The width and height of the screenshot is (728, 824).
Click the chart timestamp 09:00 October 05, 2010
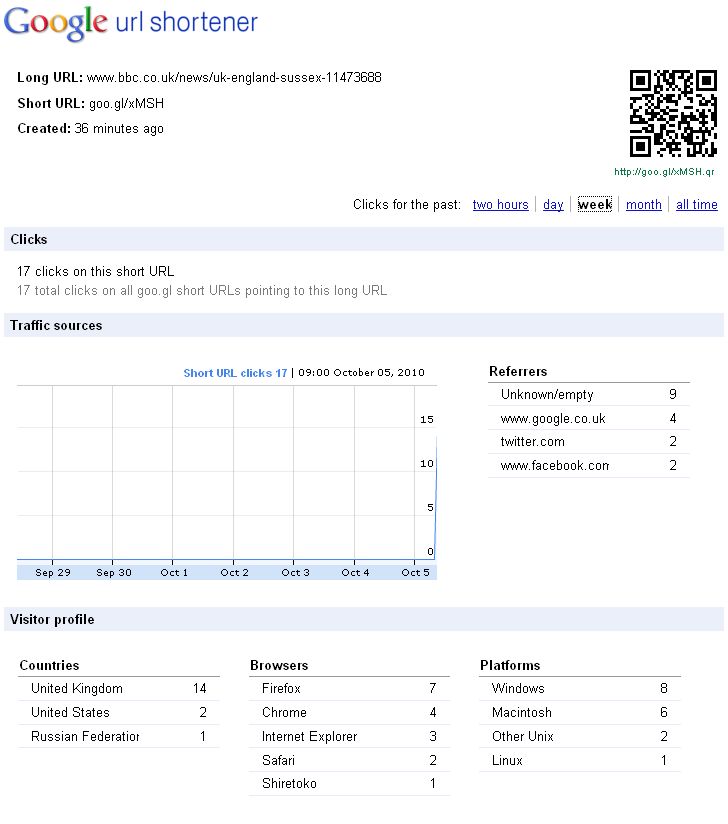coord(361,373)
